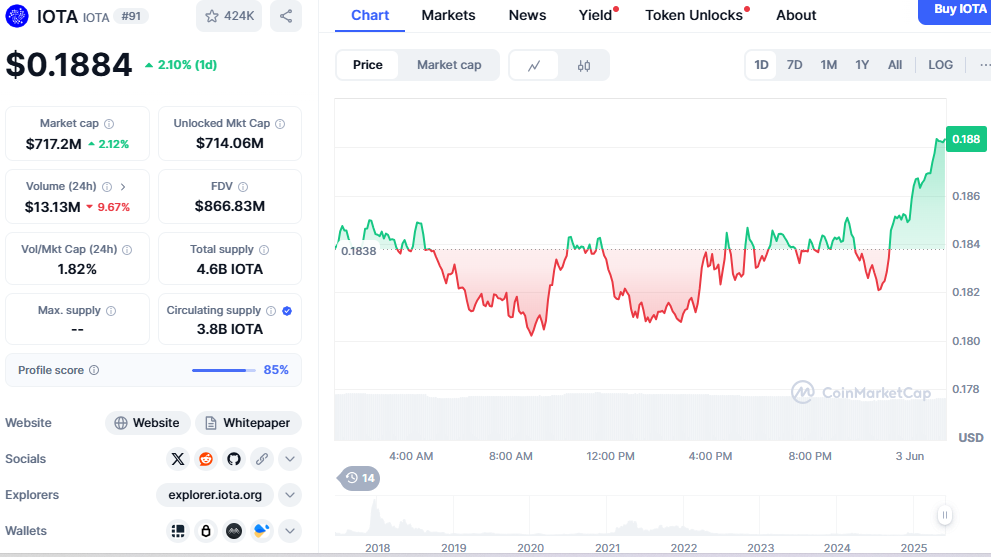Set chart range to 1Y
This screenshot has height=557, width=991.
[x=862, y=65]
